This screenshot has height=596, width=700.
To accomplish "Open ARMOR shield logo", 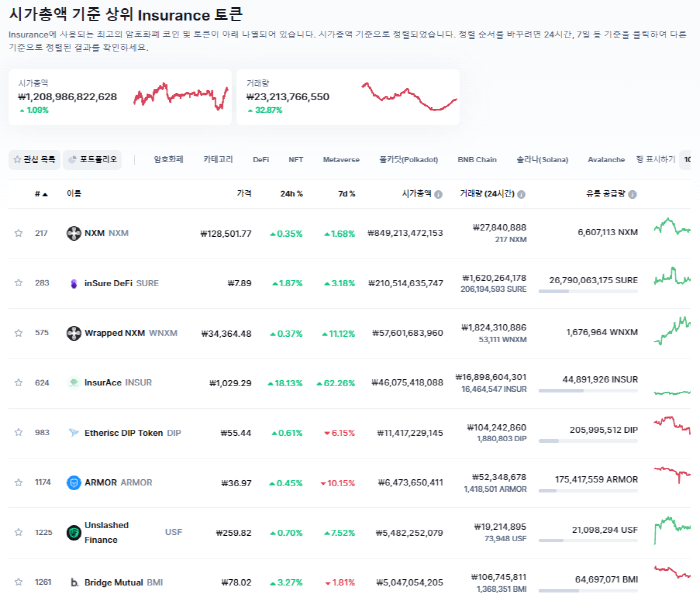I will [74, 483].
